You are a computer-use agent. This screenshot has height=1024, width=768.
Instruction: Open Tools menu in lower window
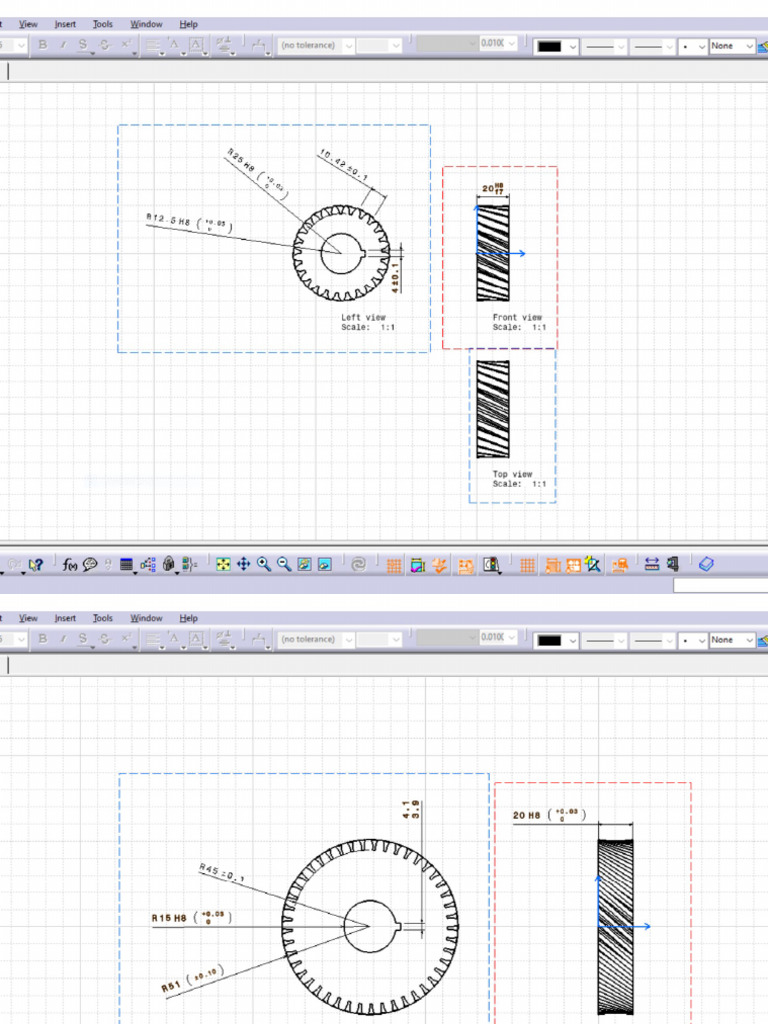pyautogui.click(x=103, y=618)
